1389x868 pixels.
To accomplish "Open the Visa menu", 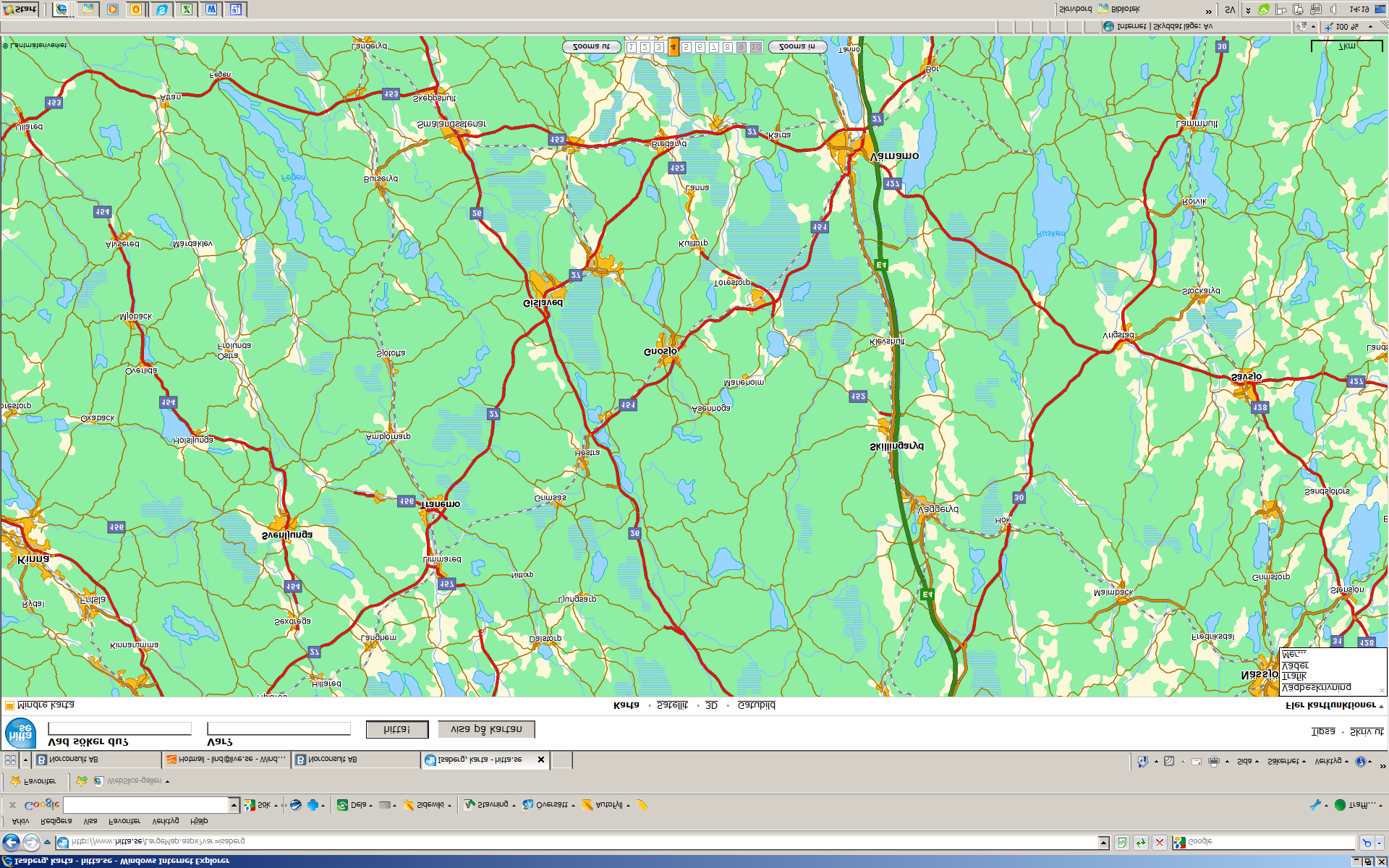I will pos(90,821).
